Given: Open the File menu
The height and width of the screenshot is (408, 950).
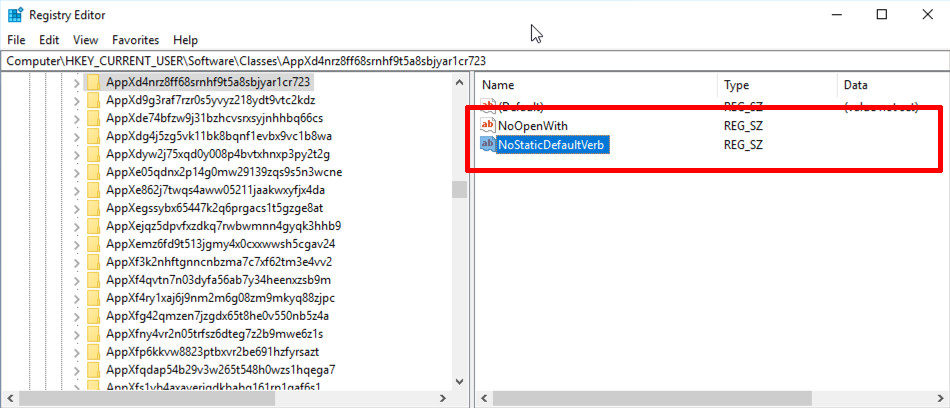Looking at the screenshot, I should pyautogui.click(x=16, y=40).
